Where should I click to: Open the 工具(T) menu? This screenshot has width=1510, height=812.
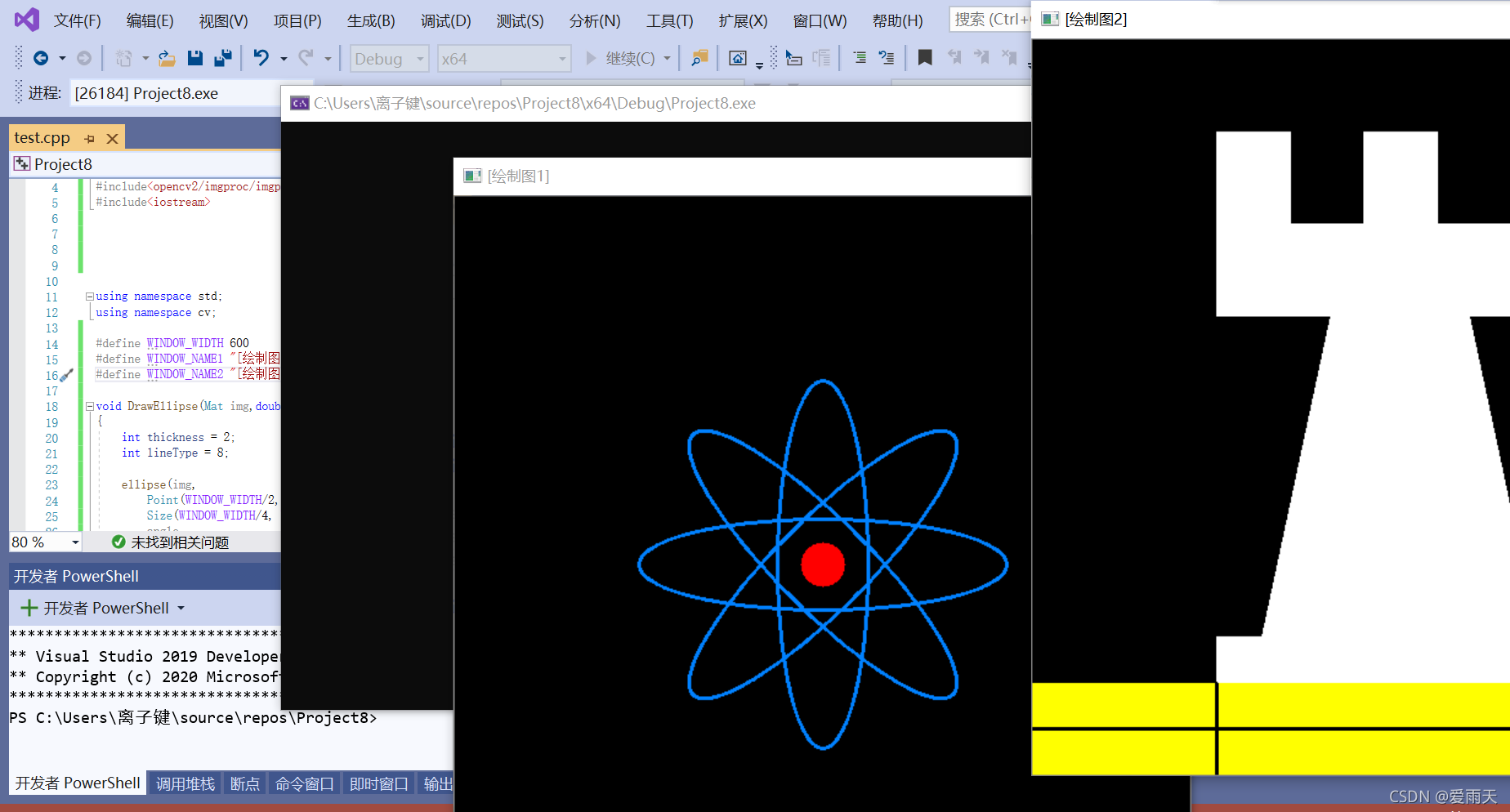coord(670,20)
